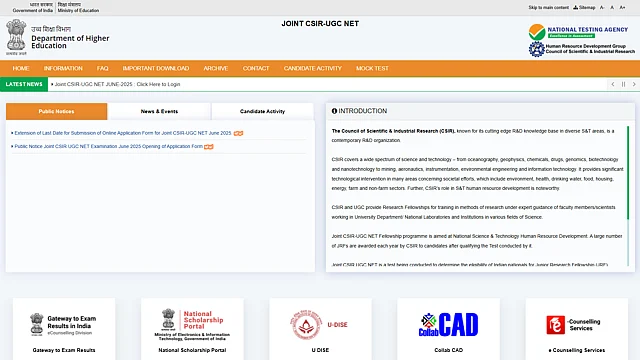The height and width of the screenshot is (360, 640).
Task: Open the HOME menu item
Action: (x=21, y=69)
